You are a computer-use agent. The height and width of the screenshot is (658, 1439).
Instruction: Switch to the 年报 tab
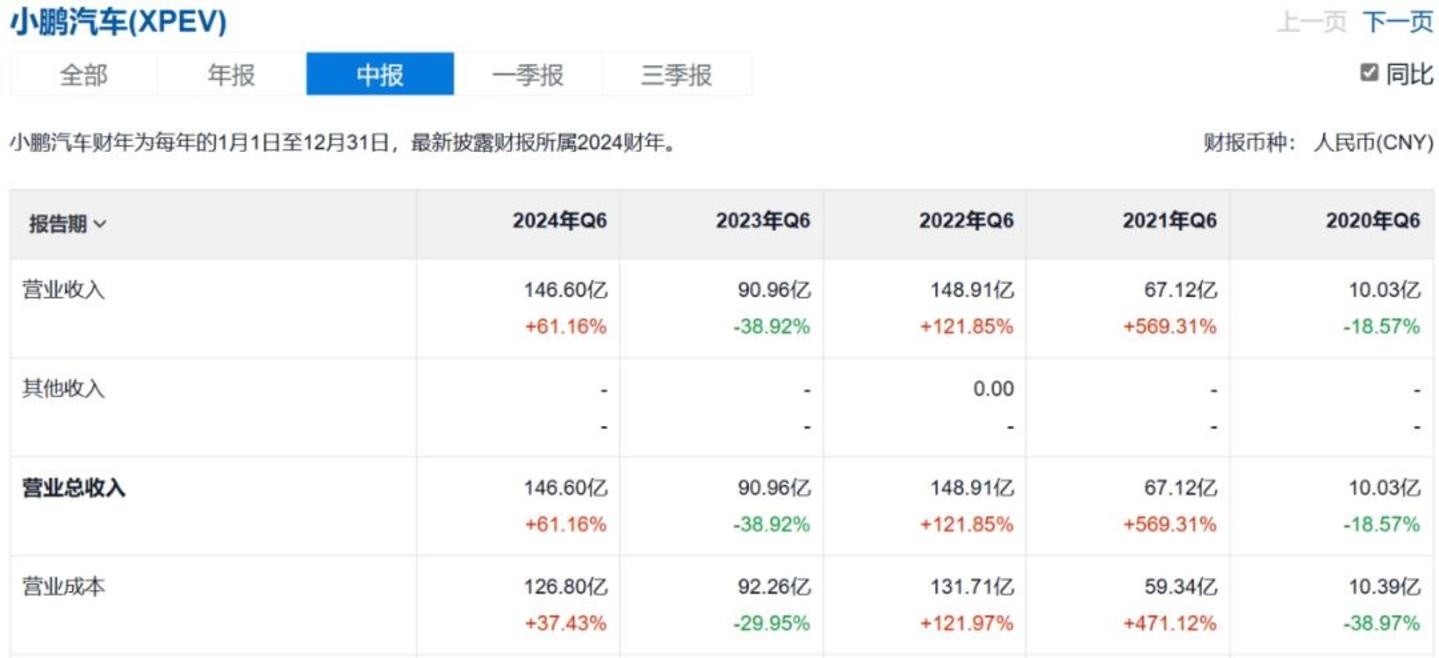[x=232, y=75]
